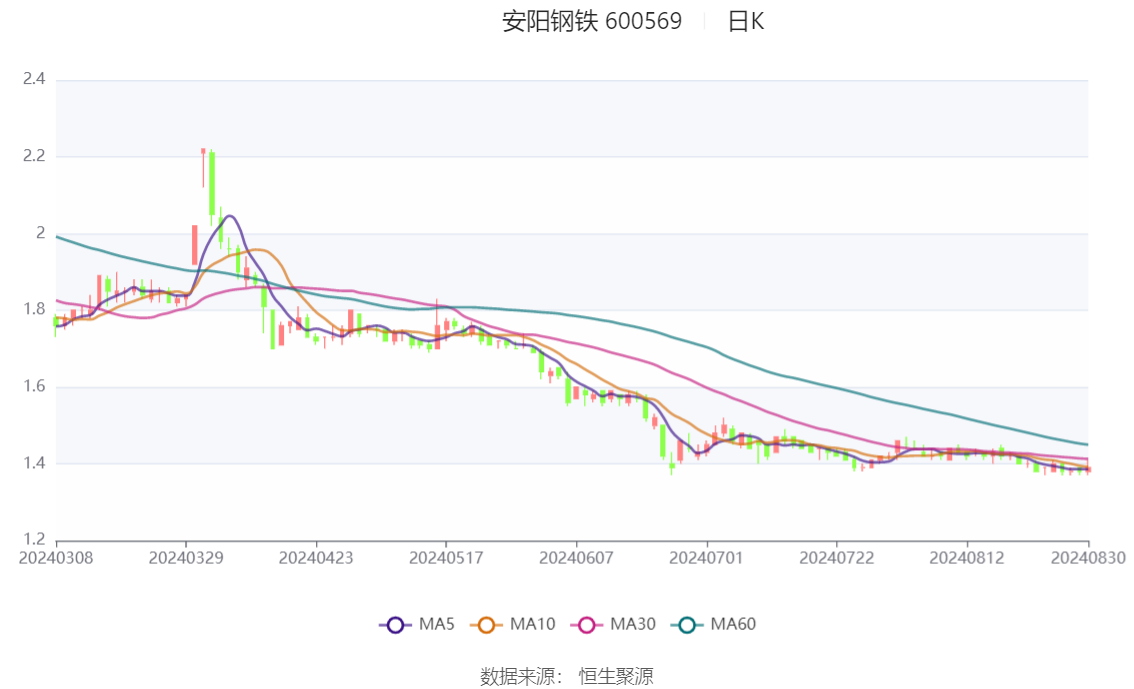Click the 20240812 x-axis date label

tap(966, 558)
